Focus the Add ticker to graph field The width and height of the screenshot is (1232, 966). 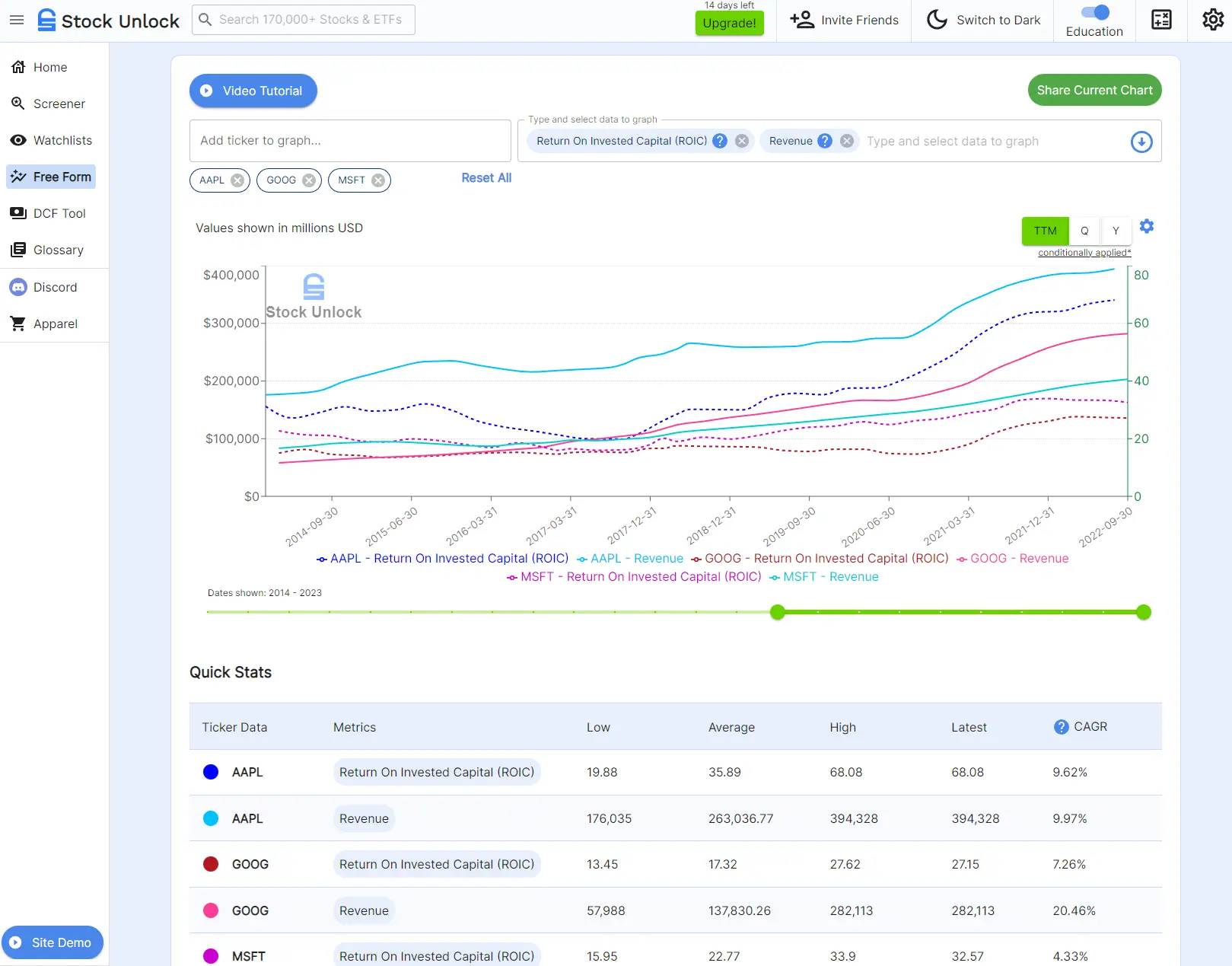[350, 141]
